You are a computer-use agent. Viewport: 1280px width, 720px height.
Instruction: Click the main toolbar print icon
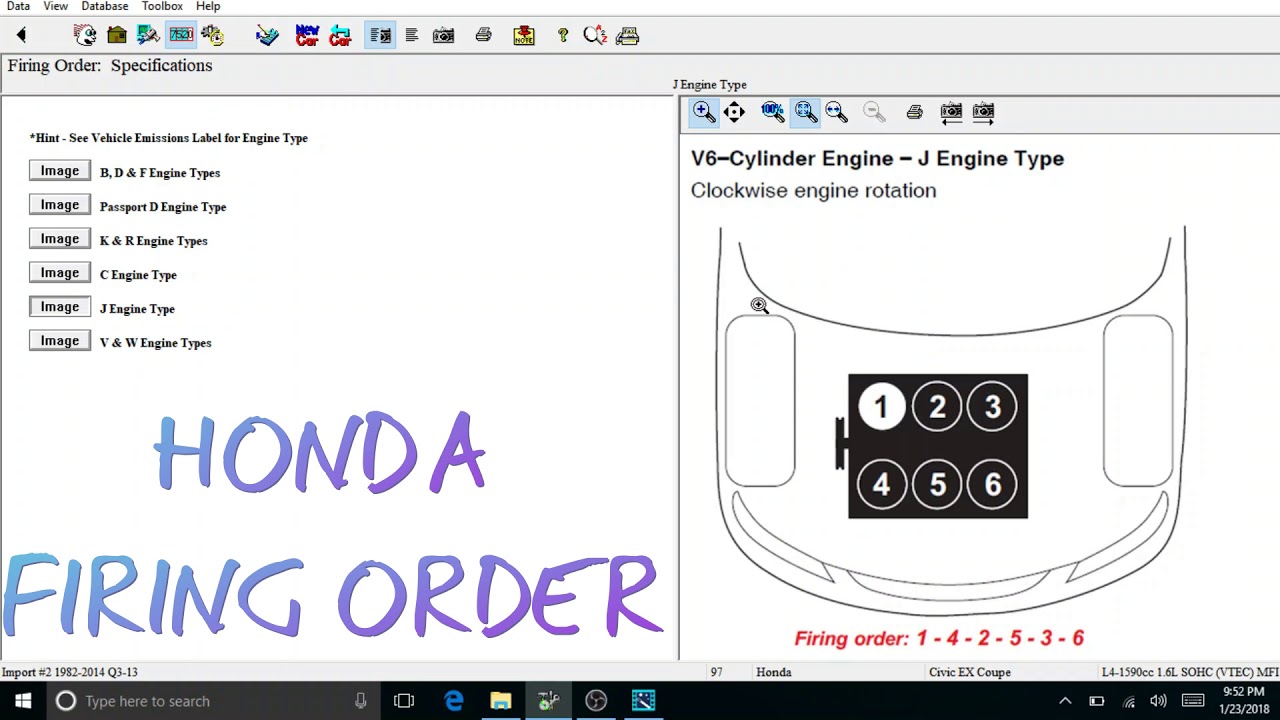pos(484,36)
